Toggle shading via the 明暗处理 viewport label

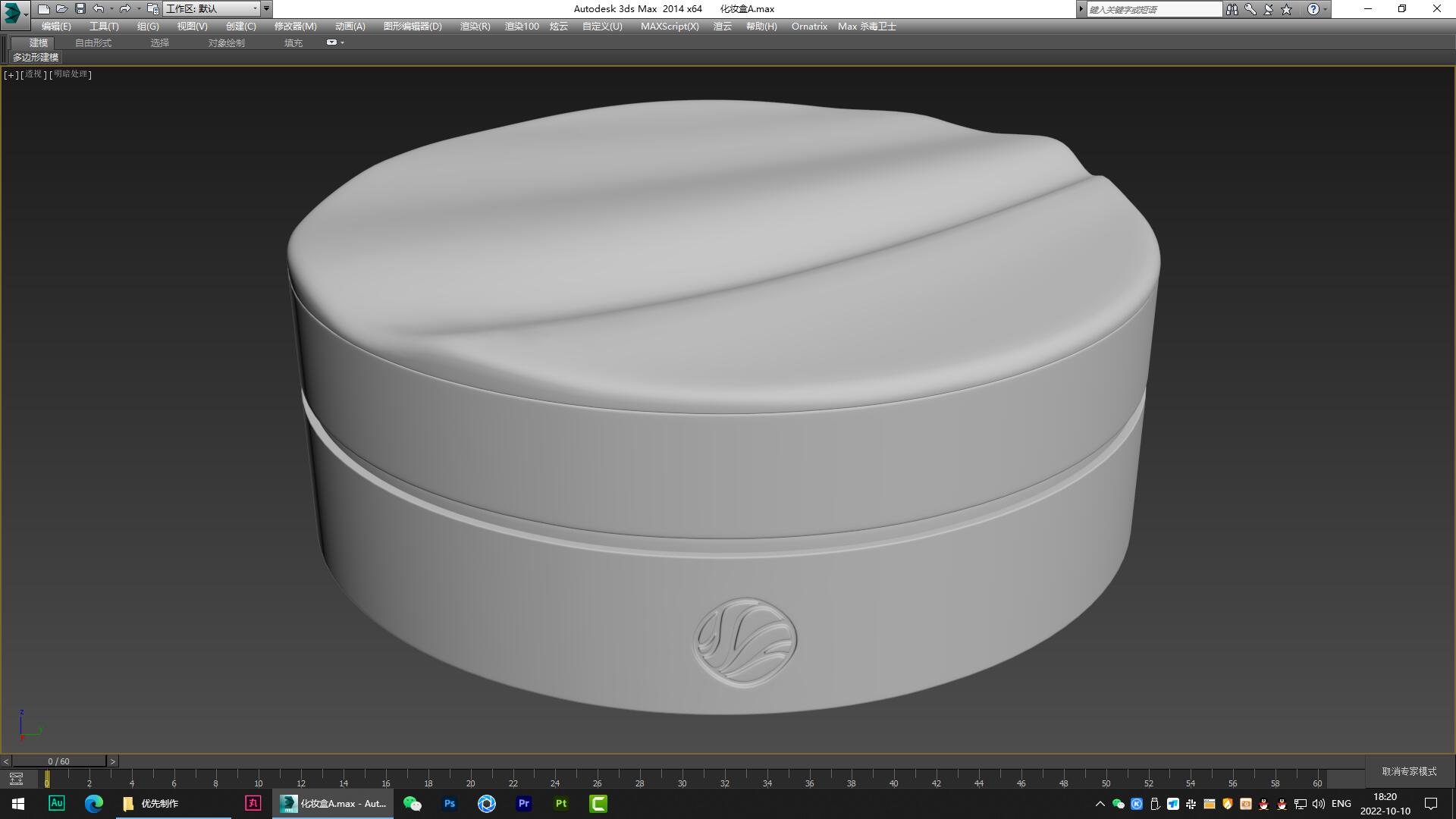[69, 74]
